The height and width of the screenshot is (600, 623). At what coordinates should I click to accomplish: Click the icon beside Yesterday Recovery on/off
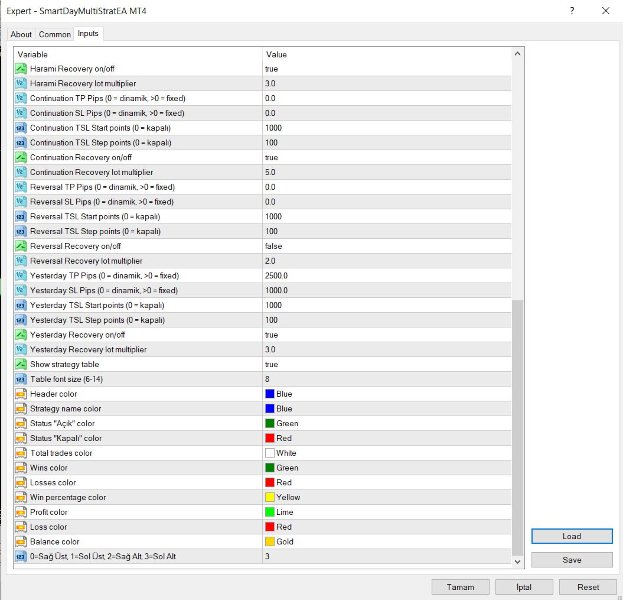tap(21, 335)
